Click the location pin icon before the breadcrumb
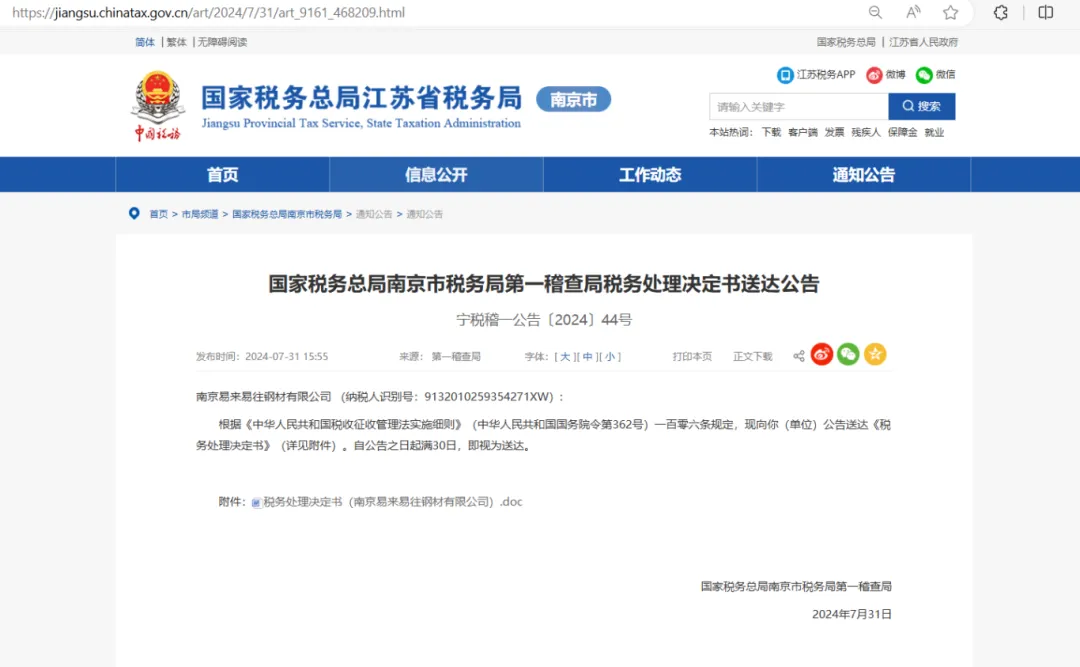Viewport: 1080px width, 667px height. (x=134, y=213)
